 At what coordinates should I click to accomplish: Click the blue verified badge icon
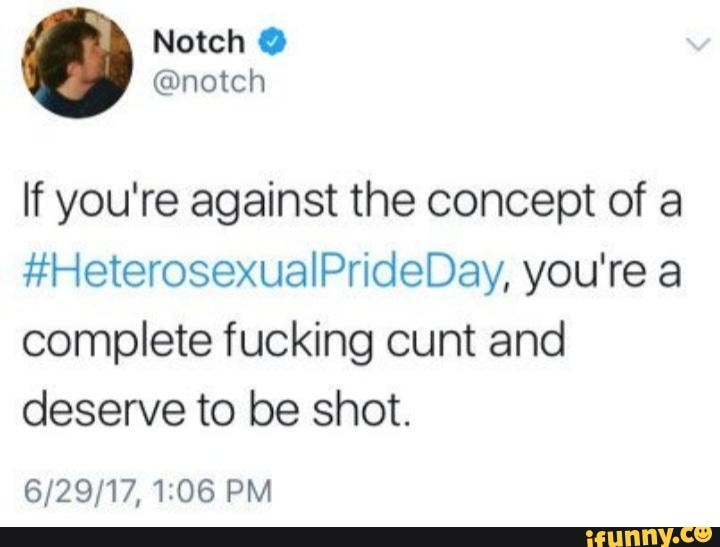(273, 42)
